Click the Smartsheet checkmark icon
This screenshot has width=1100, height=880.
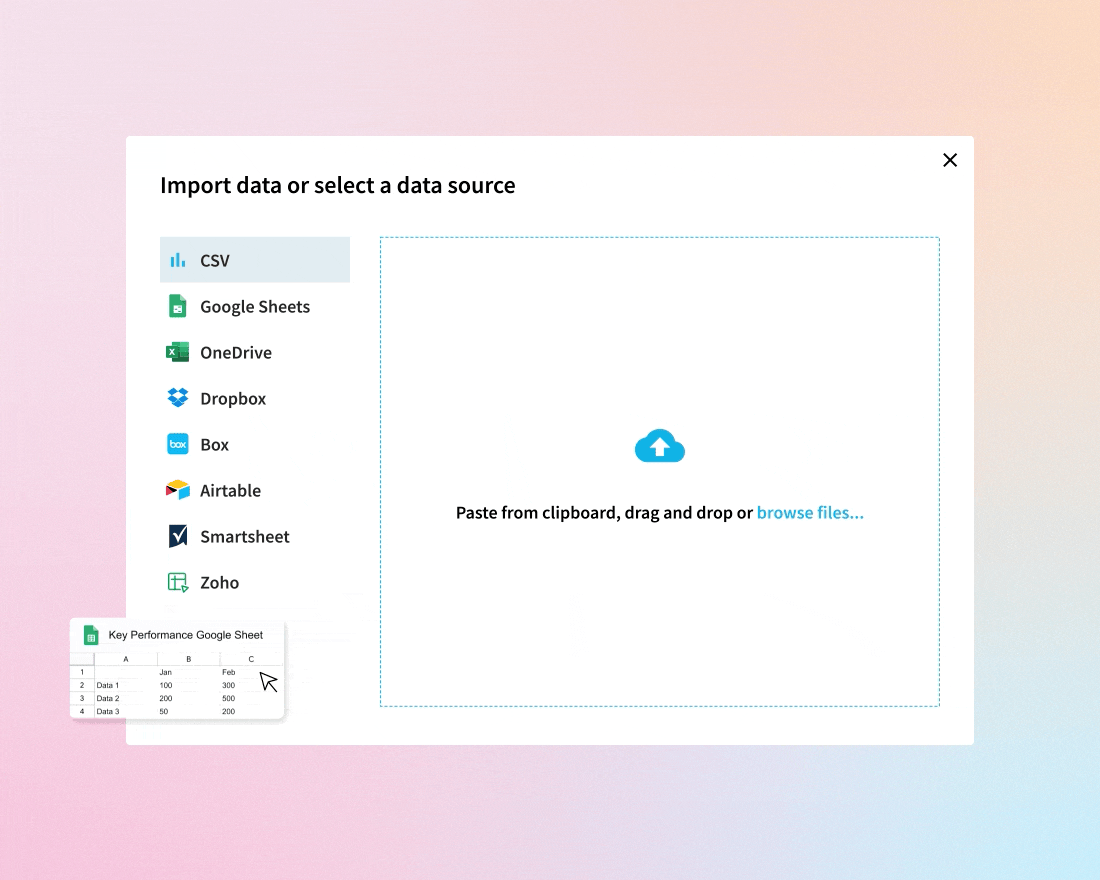coord(177,536)
